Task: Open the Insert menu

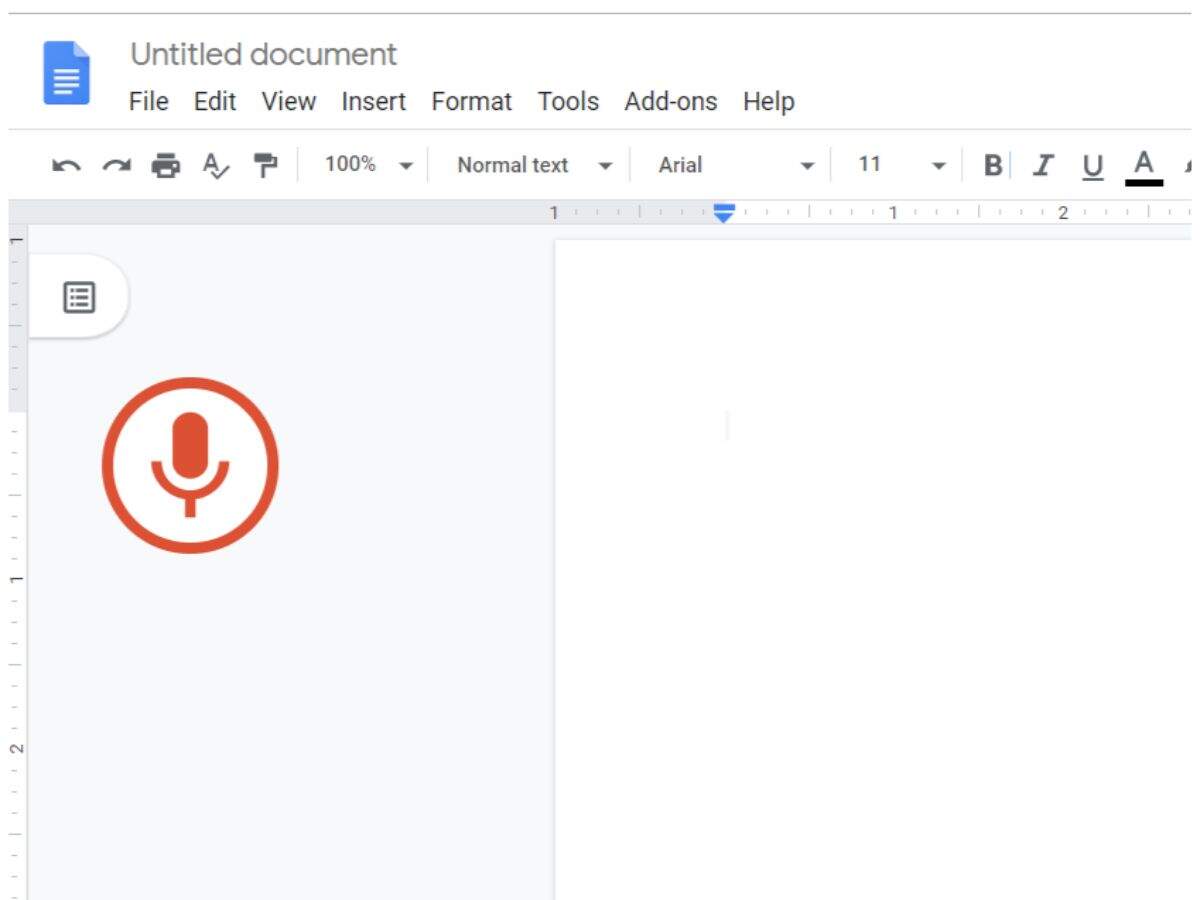Action: click(373, 101)
